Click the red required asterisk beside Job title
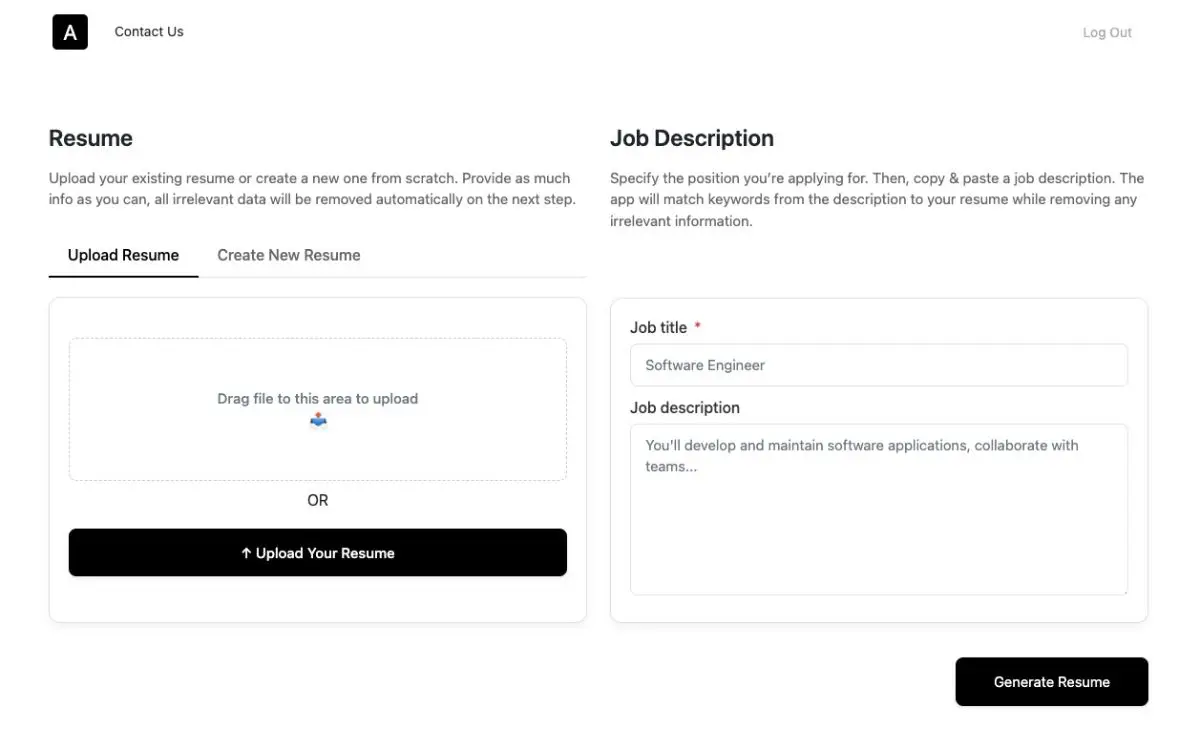Screen dimensions: 1200x749 coord(697,325)
